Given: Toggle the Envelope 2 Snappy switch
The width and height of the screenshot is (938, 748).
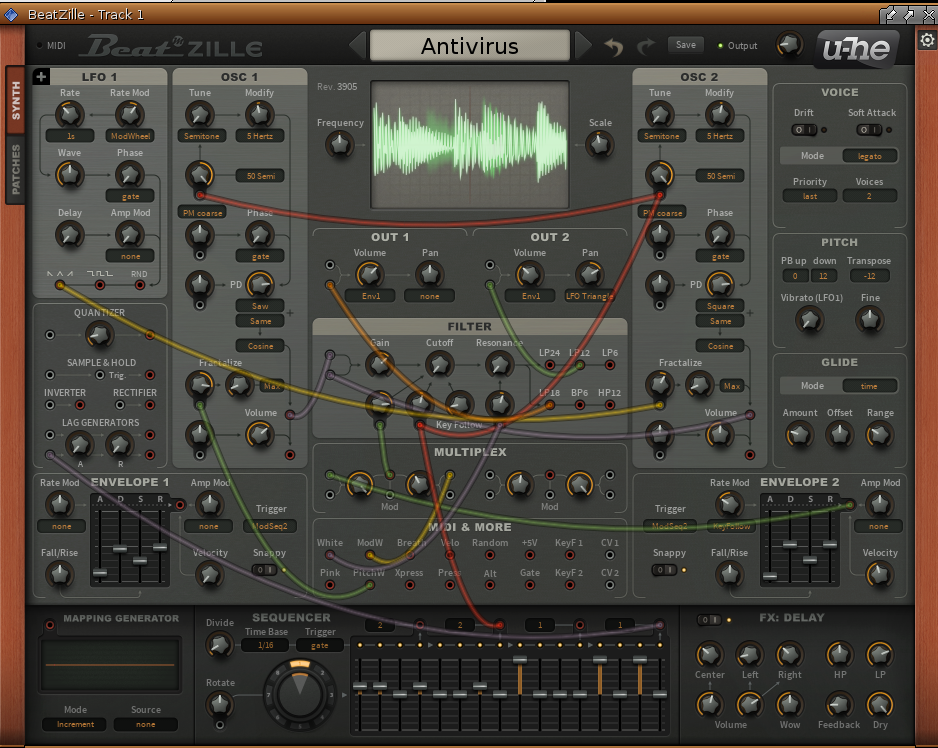Looking at the screenshot, I should 664,570.
